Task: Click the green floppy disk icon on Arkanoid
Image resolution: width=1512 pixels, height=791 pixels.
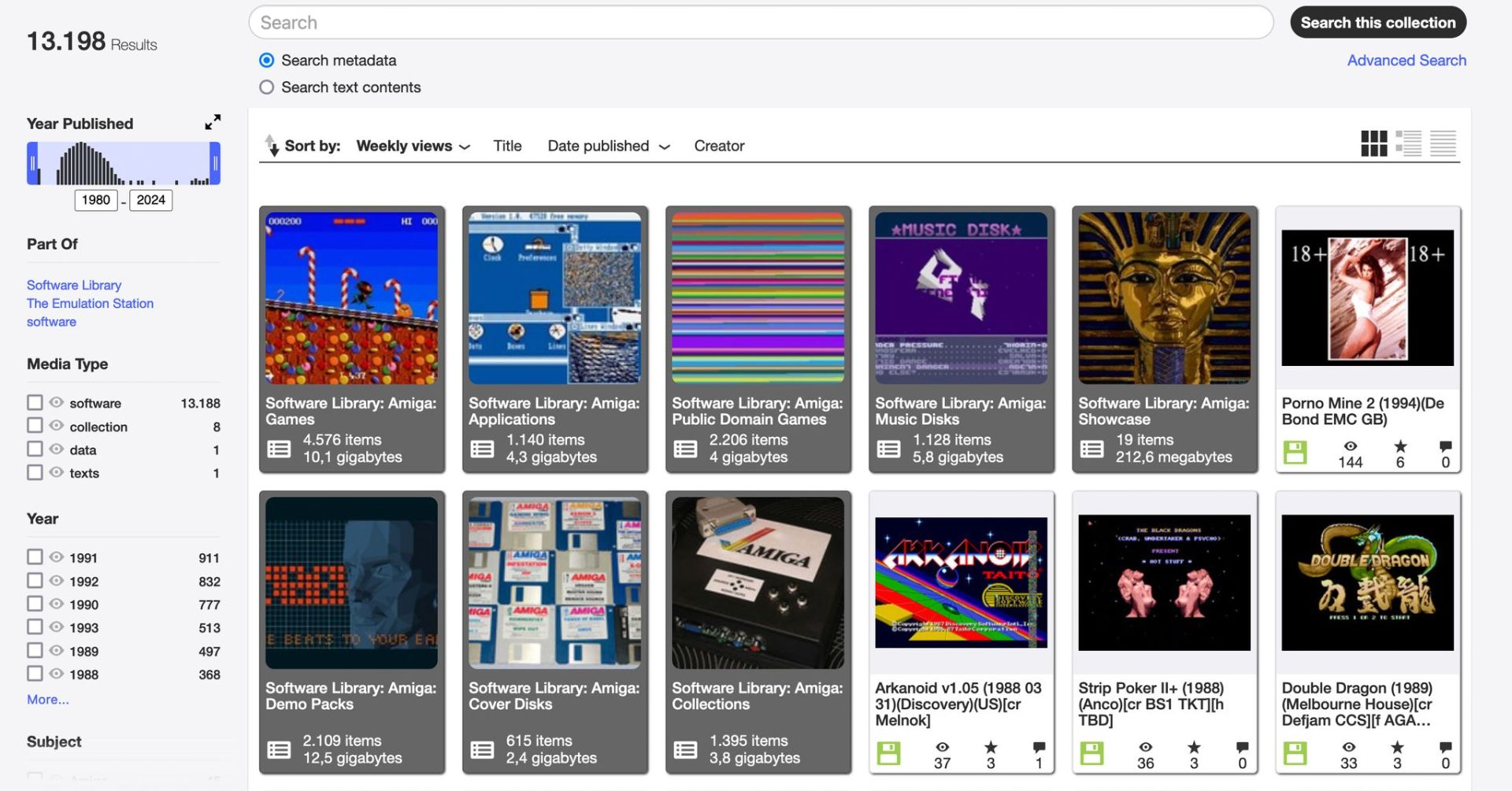Action: pyautogui.click(x=888, y=752)
